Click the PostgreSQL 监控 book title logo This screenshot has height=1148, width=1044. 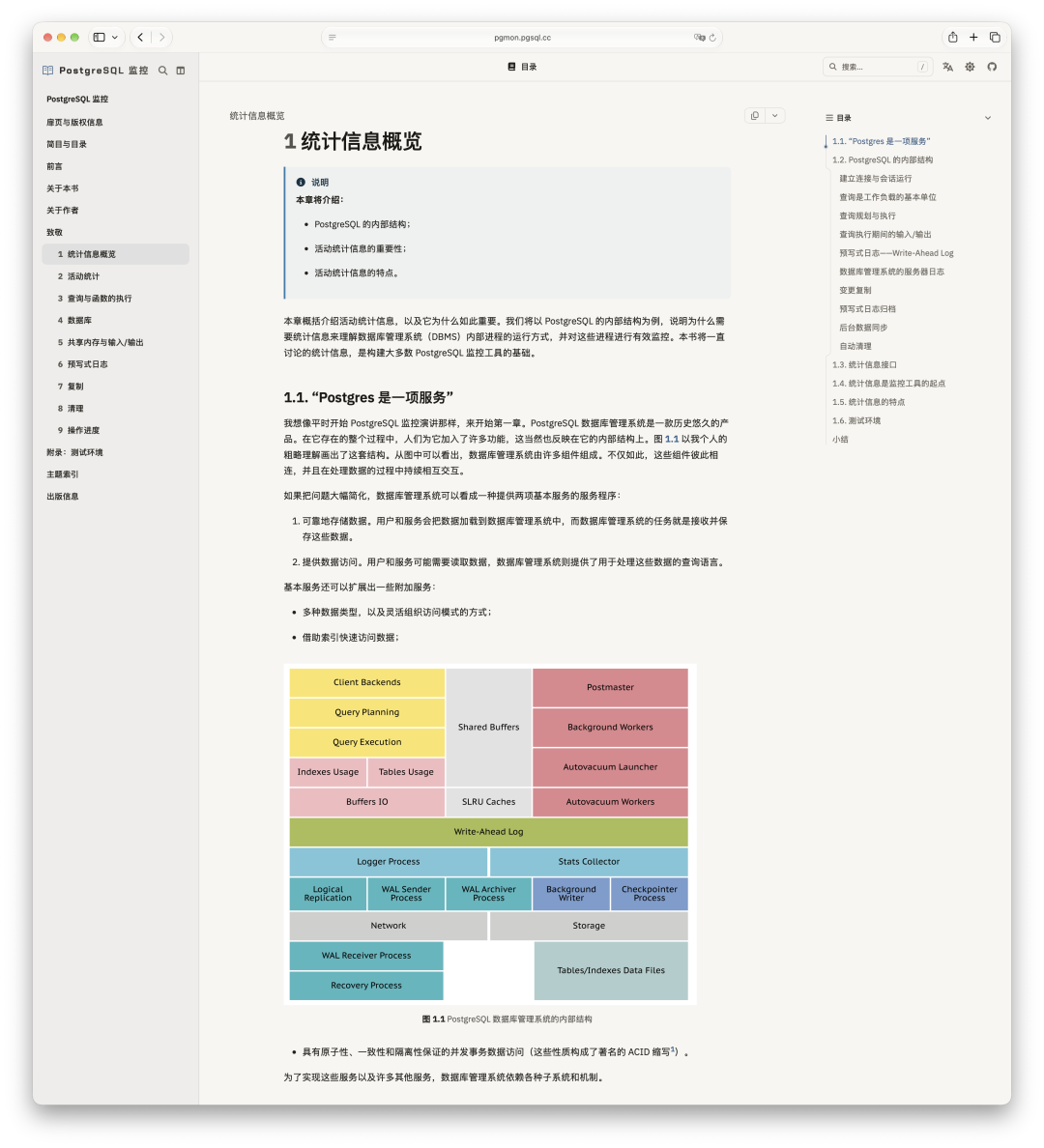(96, 71)
